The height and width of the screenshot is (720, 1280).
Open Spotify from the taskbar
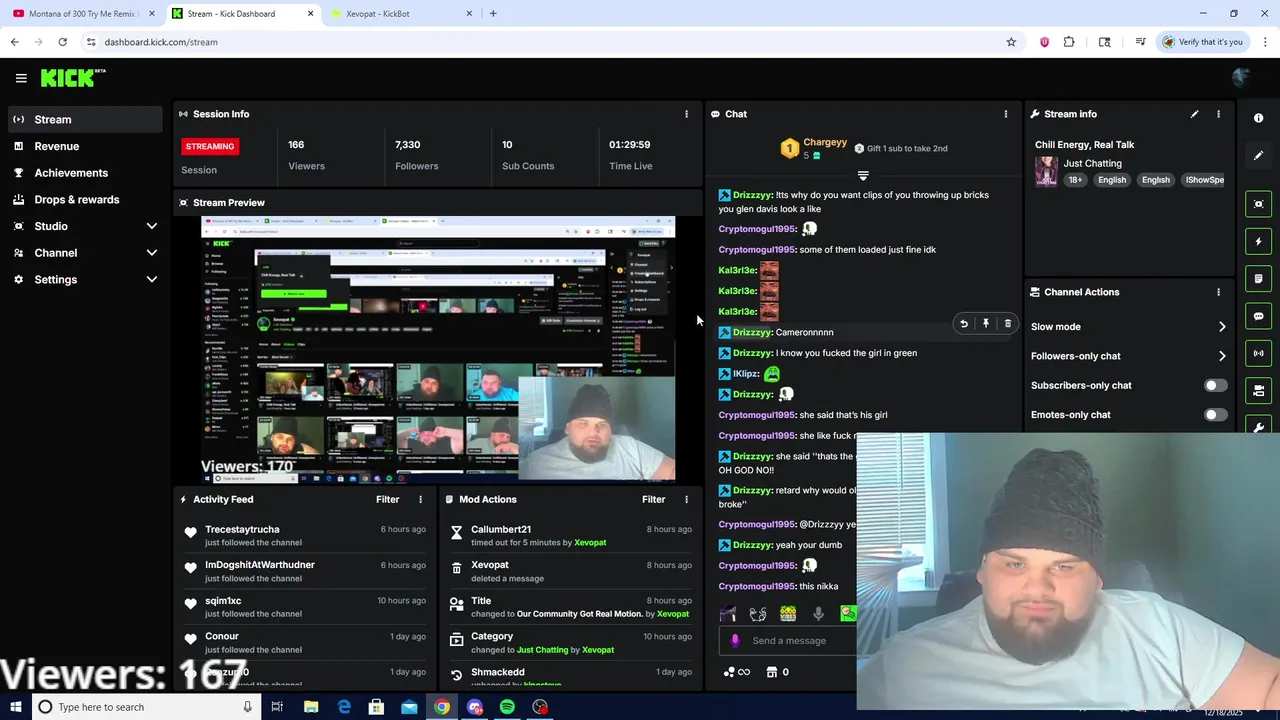(x=507, y=707)
